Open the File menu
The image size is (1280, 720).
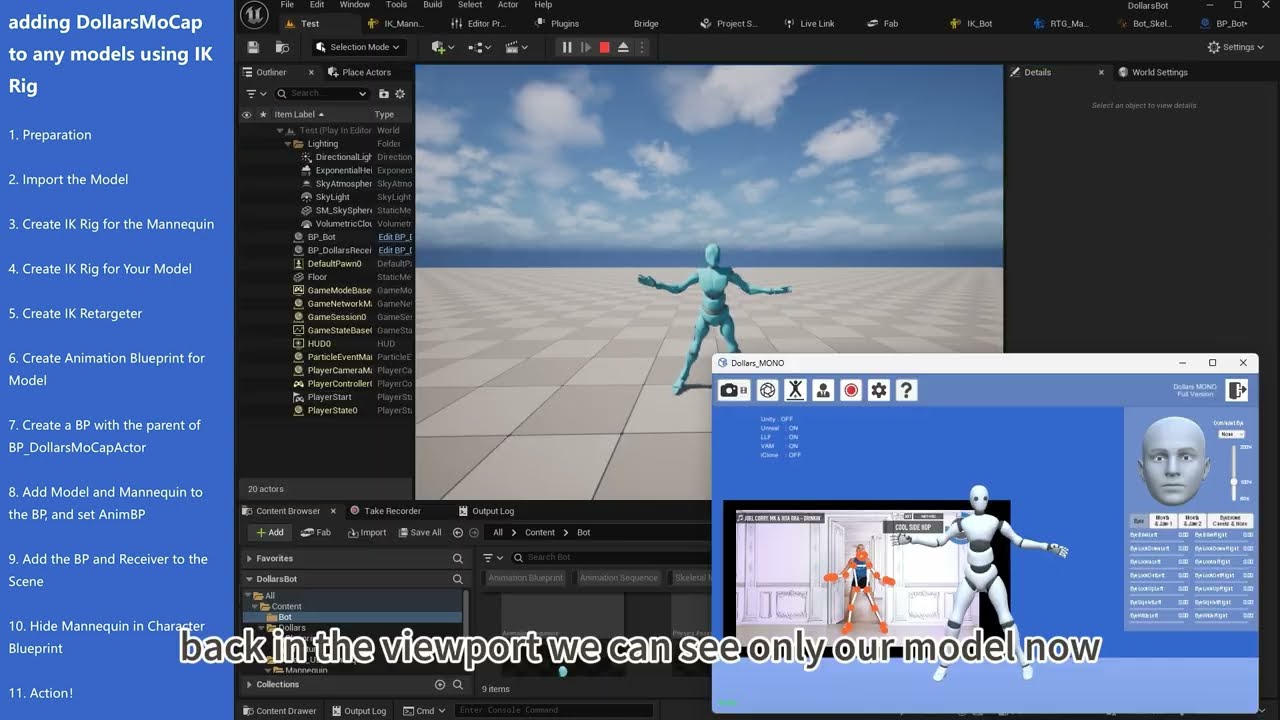[287, 5]
